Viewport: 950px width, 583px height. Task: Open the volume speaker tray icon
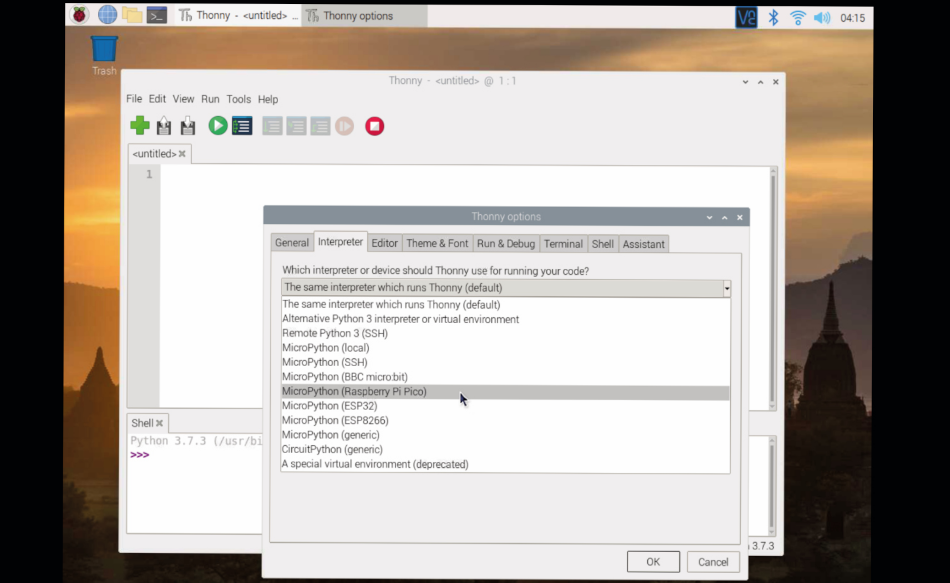coord(822,18)
